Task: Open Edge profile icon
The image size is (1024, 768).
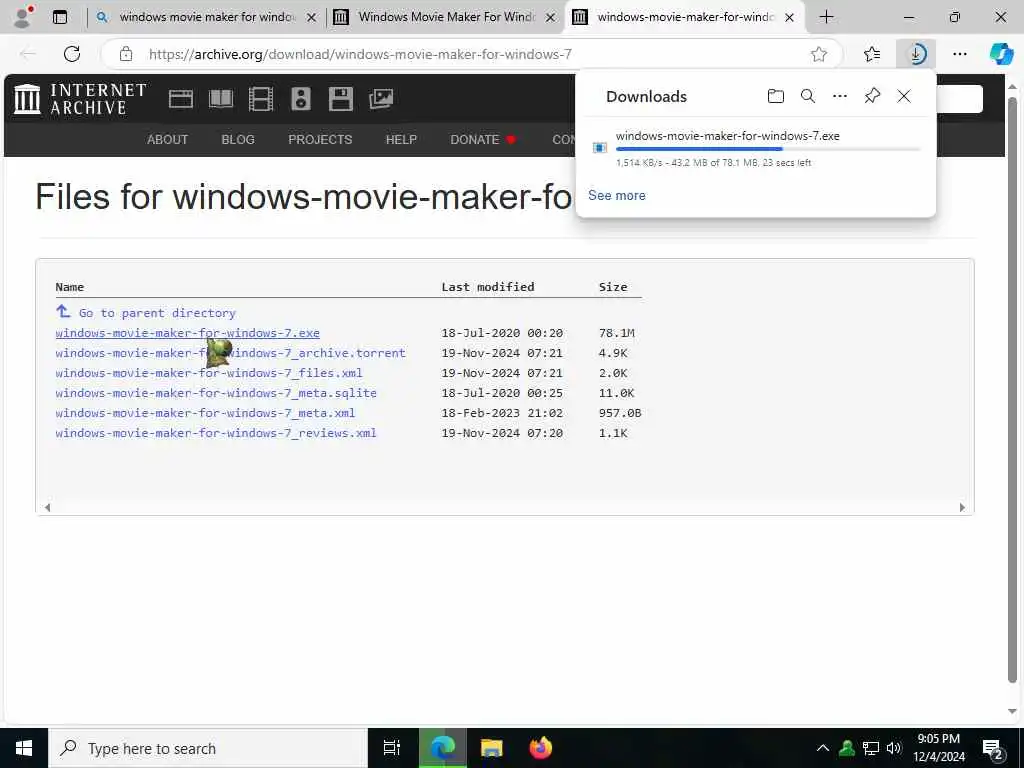Action: point(22,16)
